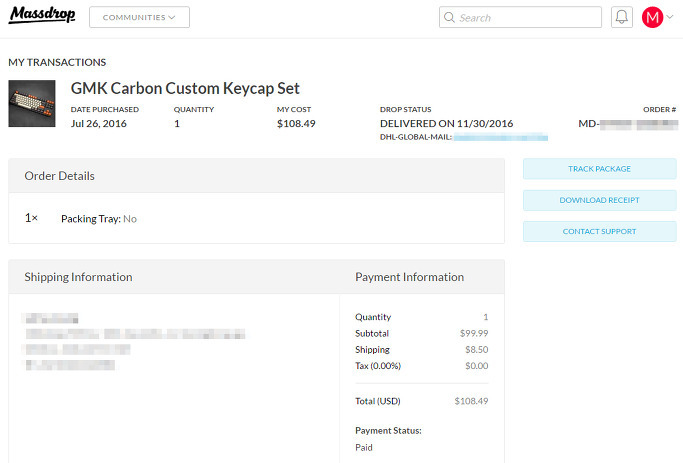683x463 pixels.
Task: Select the Shipping Information header
Action: tap(78, 277)
